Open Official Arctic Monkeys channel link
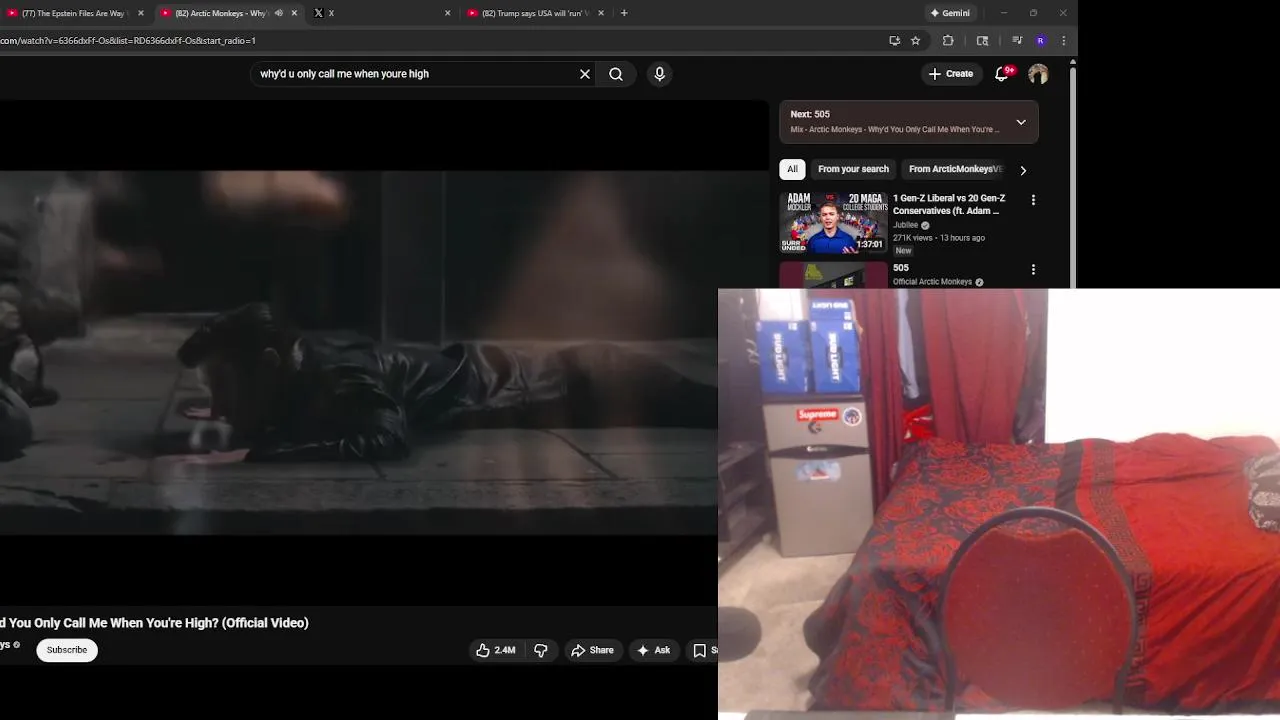The height and width of the screenshot is (720, 1280). (932, 282)
